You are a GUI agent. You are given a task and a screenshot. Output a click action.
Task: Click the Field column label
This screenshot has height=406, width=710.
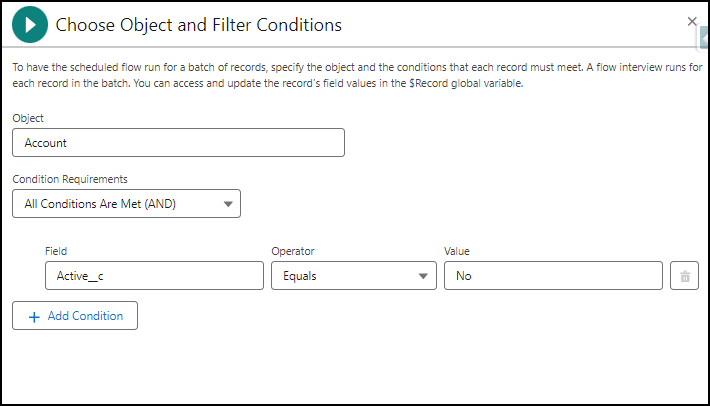pos(56,251)
